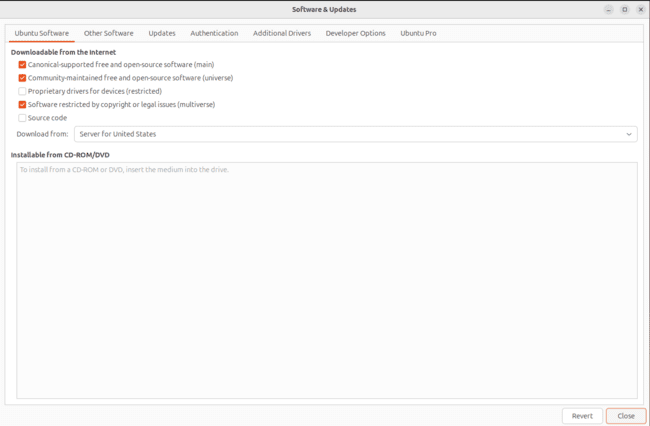This screenshot has height=426, width=650.
Task: Uncheck Community-maintained software (universe) checkbox
Action: (x=22, y=78)
